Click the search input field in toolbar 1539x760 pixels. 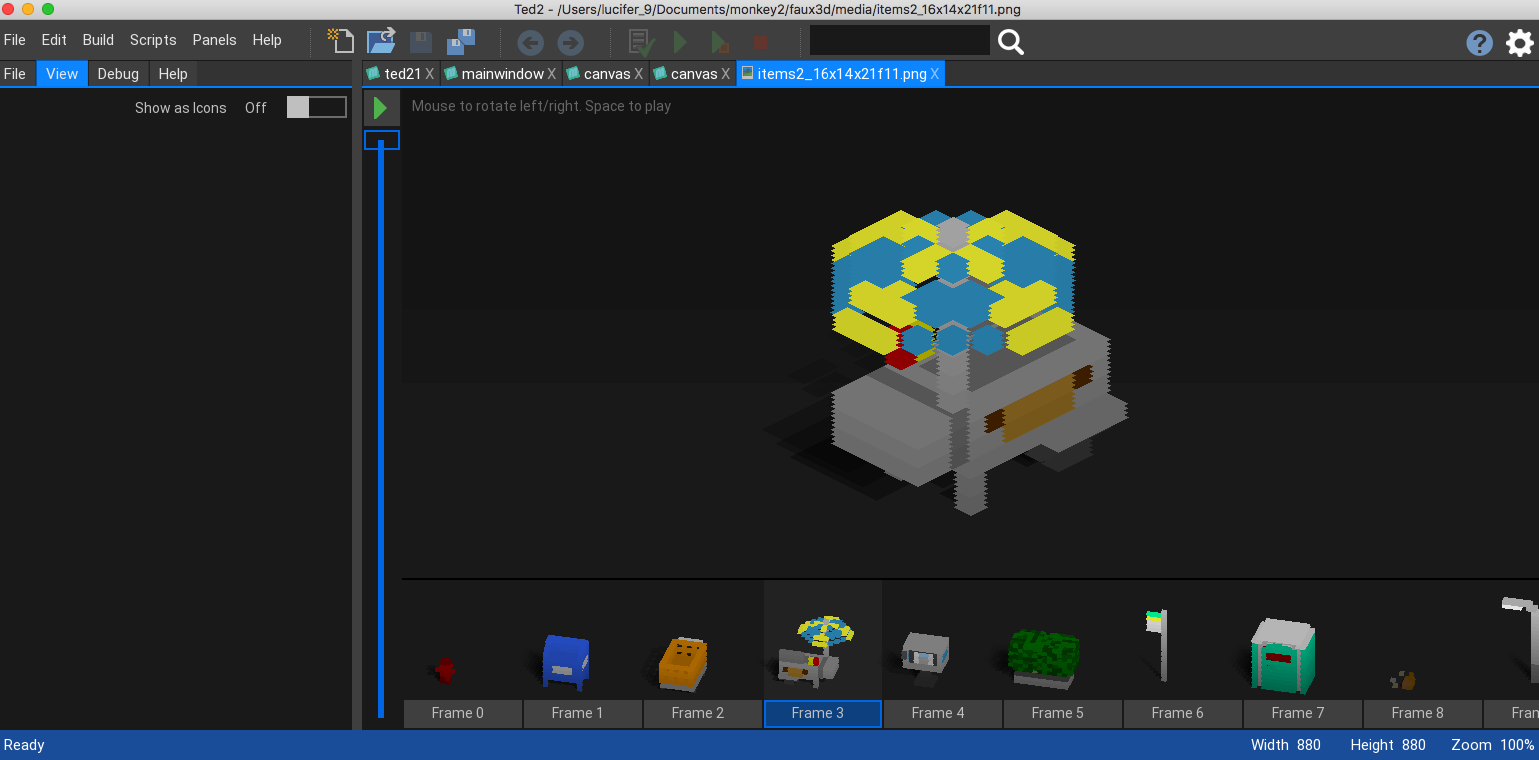click(x=899, y=41)
